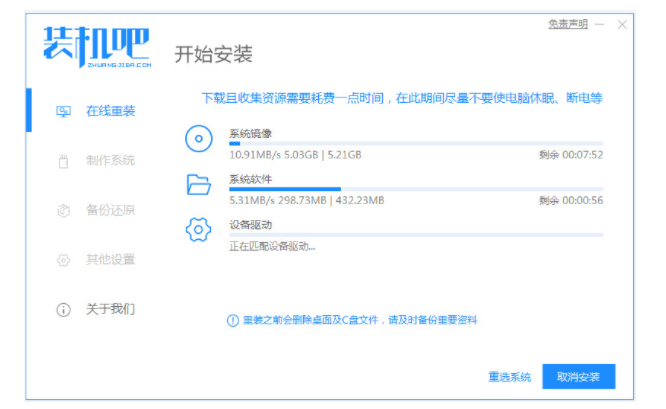
Task: Click the 在线重装 monitor icon
Action: (x=63, y=112)
